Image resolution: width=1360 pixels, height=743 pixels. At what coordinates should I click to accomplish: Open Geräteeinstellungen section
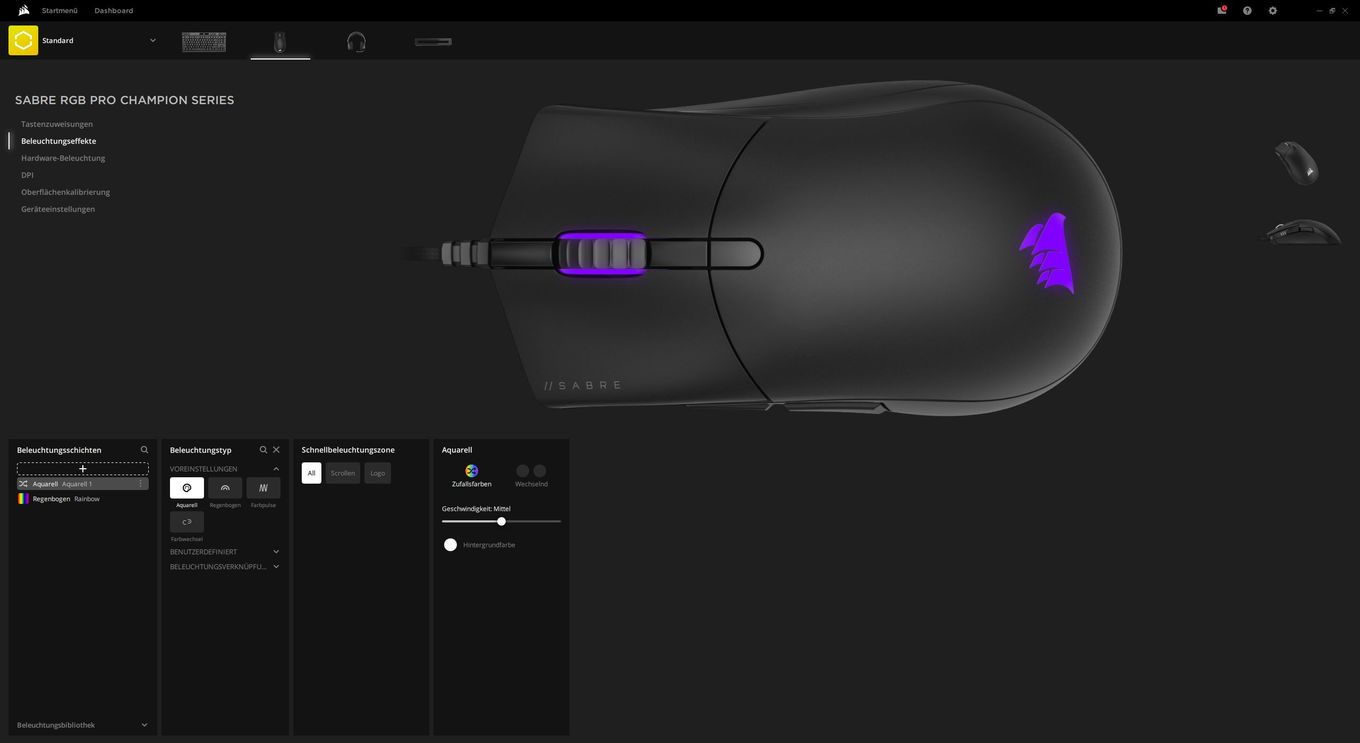[x=58, y=209]
